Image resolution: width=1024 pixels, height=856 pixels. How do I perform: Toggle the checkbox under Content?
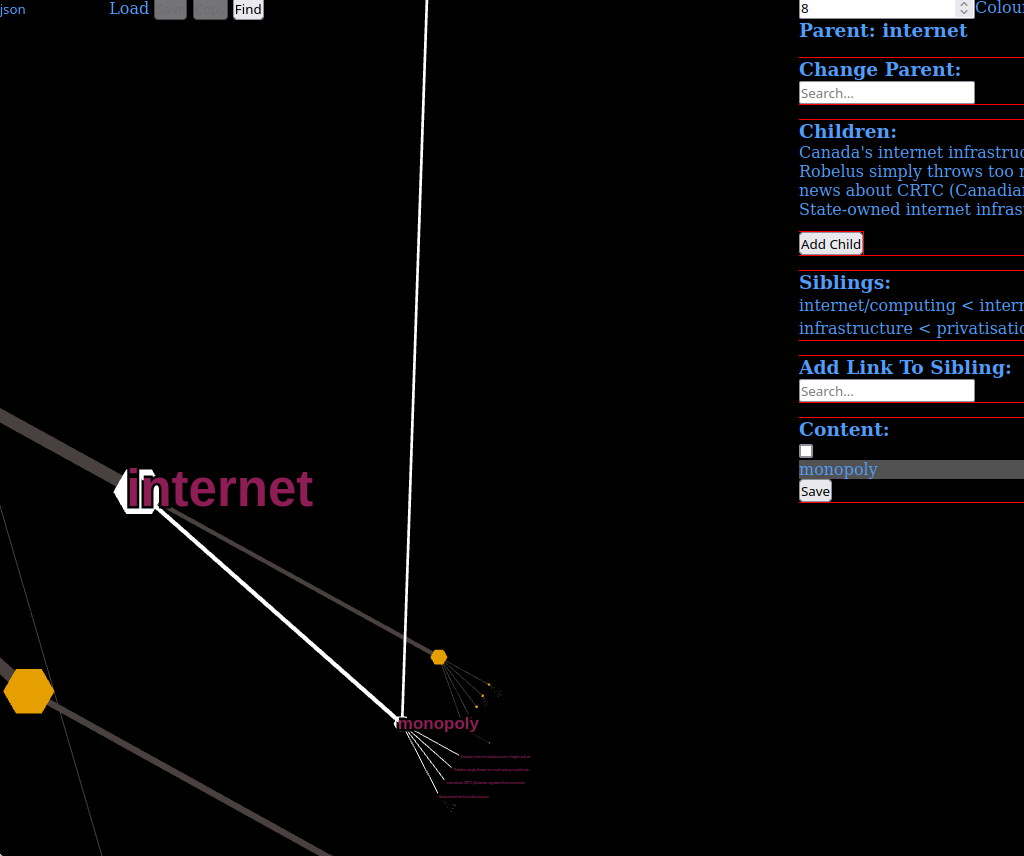tap(806, 451)
